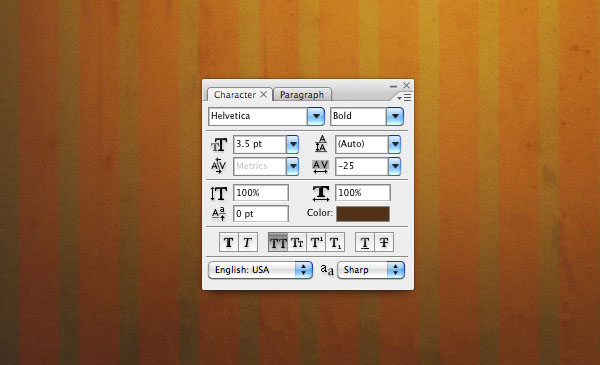This screenshot has width=600, height=365.
Task: Click the horizontal scale 100% field
Action: (x=363, y=192)
